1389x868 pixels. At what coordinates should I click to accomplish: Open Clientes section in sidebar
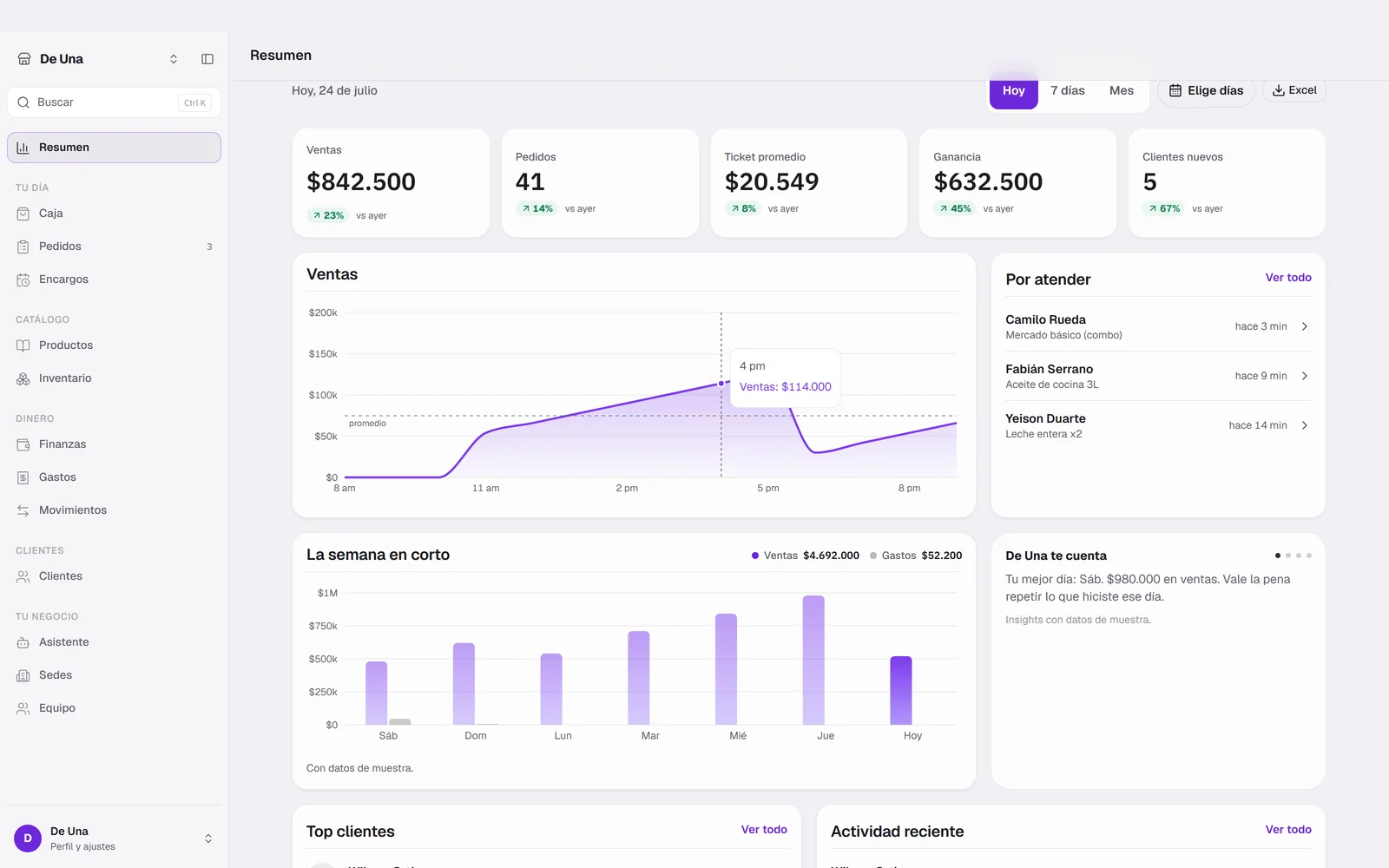pyautogui.click(x=114, y=576)
